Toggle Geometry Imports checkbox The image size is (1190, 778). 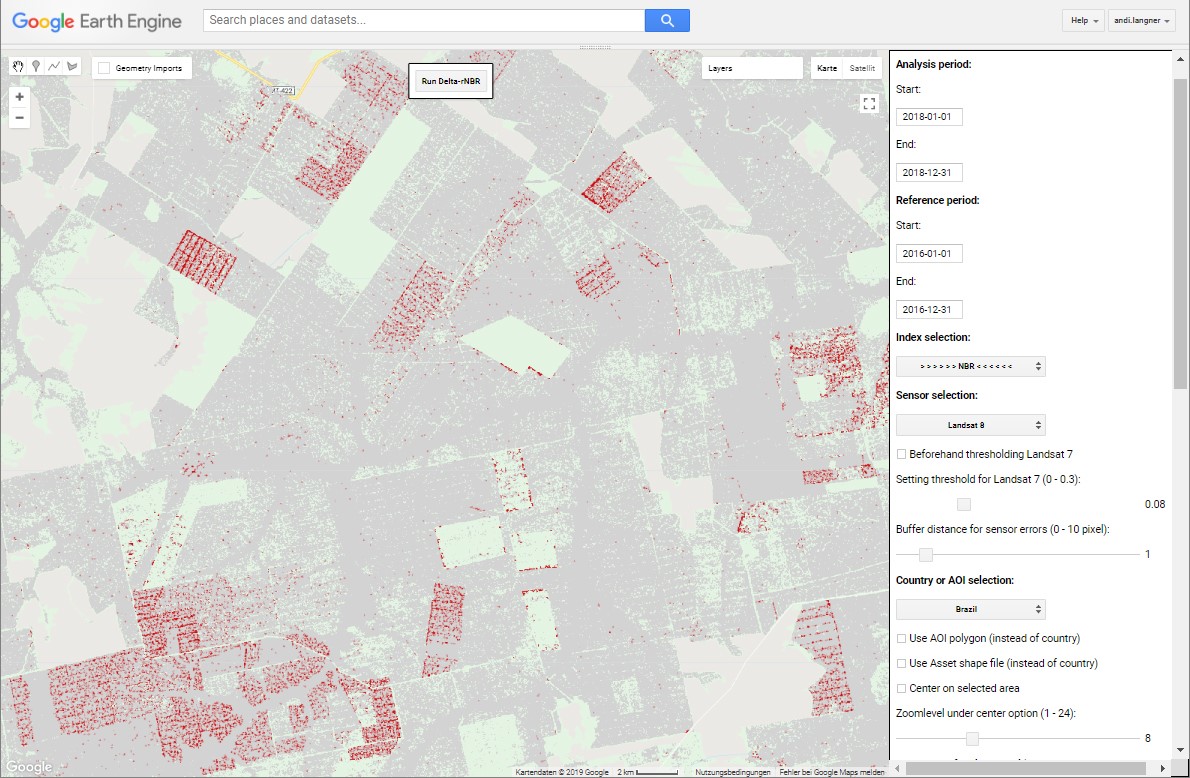(104, 68)
